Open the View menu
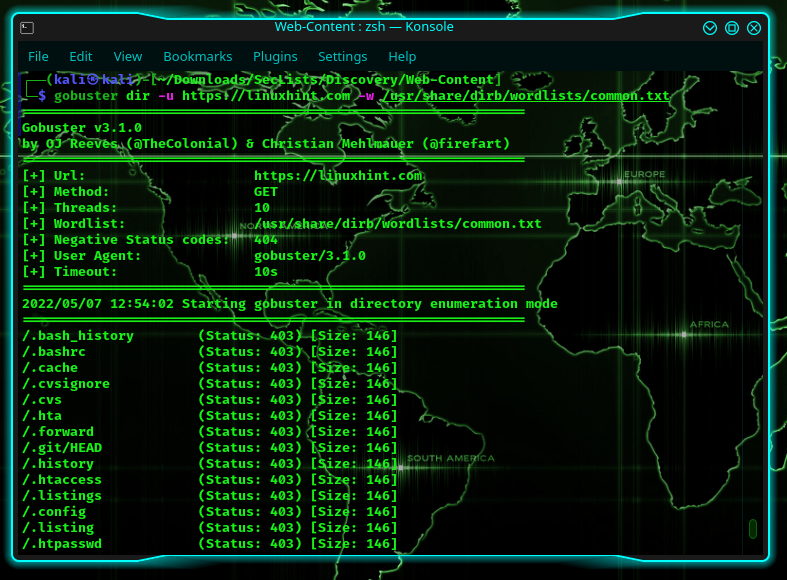This screenshot has height=580, width=787. coord(128,57)
